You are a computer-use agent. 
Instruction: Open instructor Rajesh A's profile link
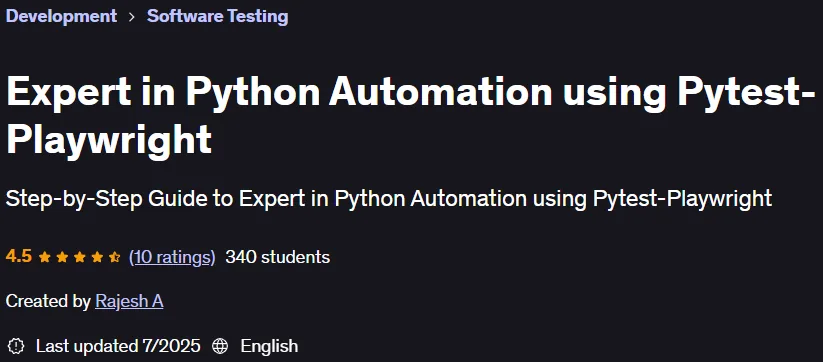(129, 301)
